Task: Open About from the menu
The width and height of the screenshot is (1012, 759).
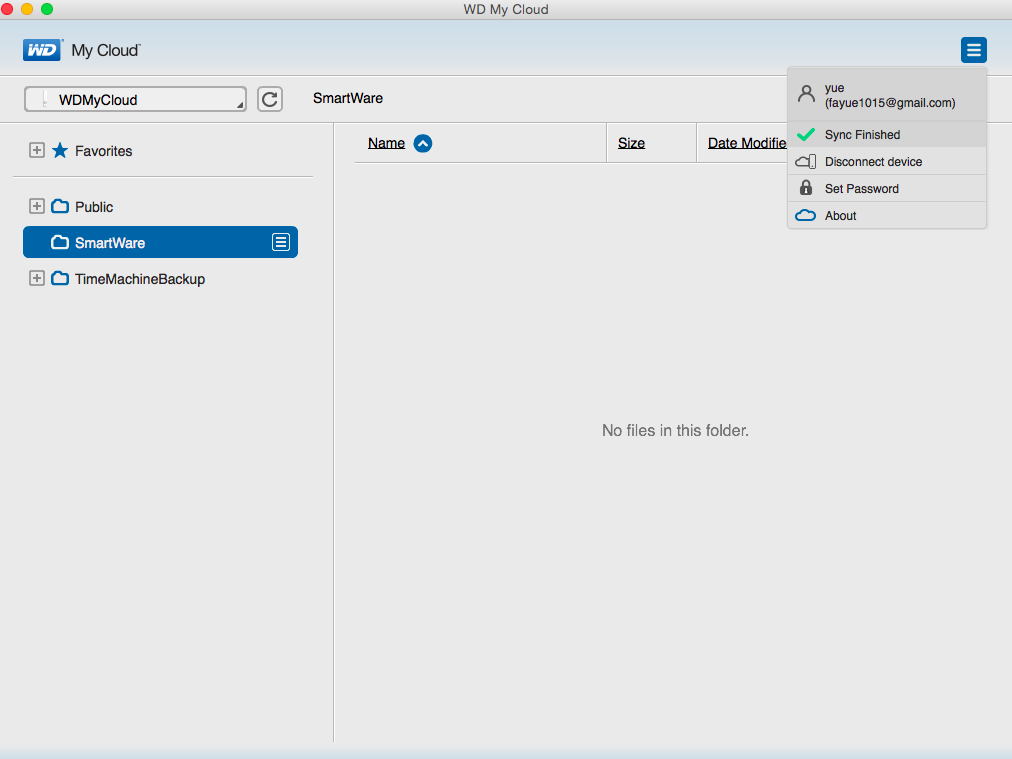Action: (887, 216)
